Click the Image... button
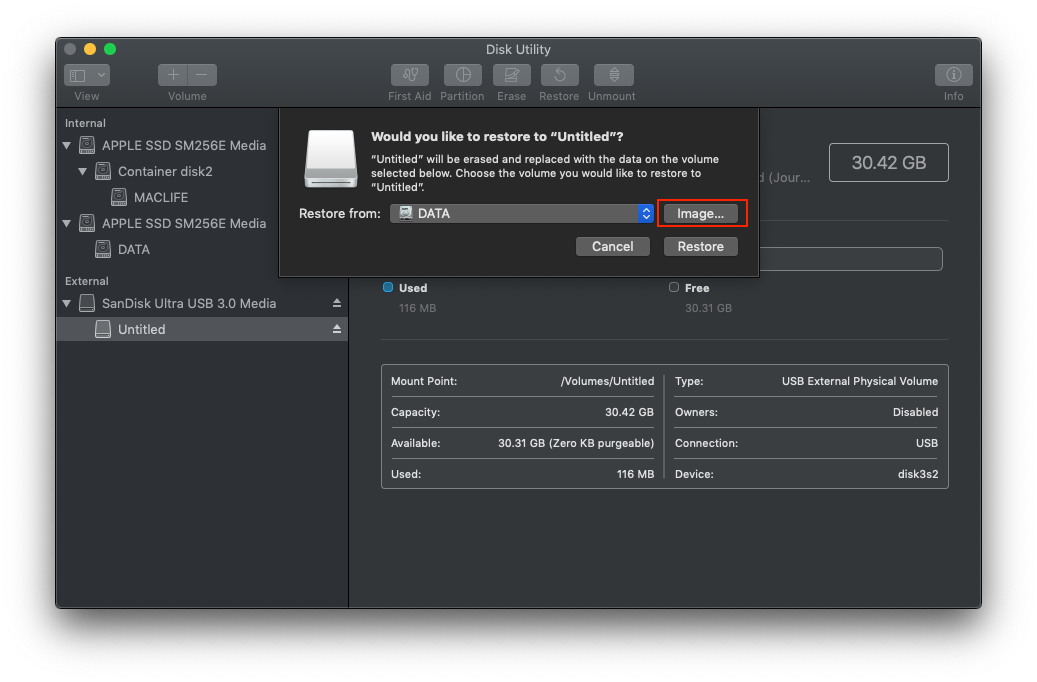This screenshot has width=1037, height=682. tap(702, 213)
